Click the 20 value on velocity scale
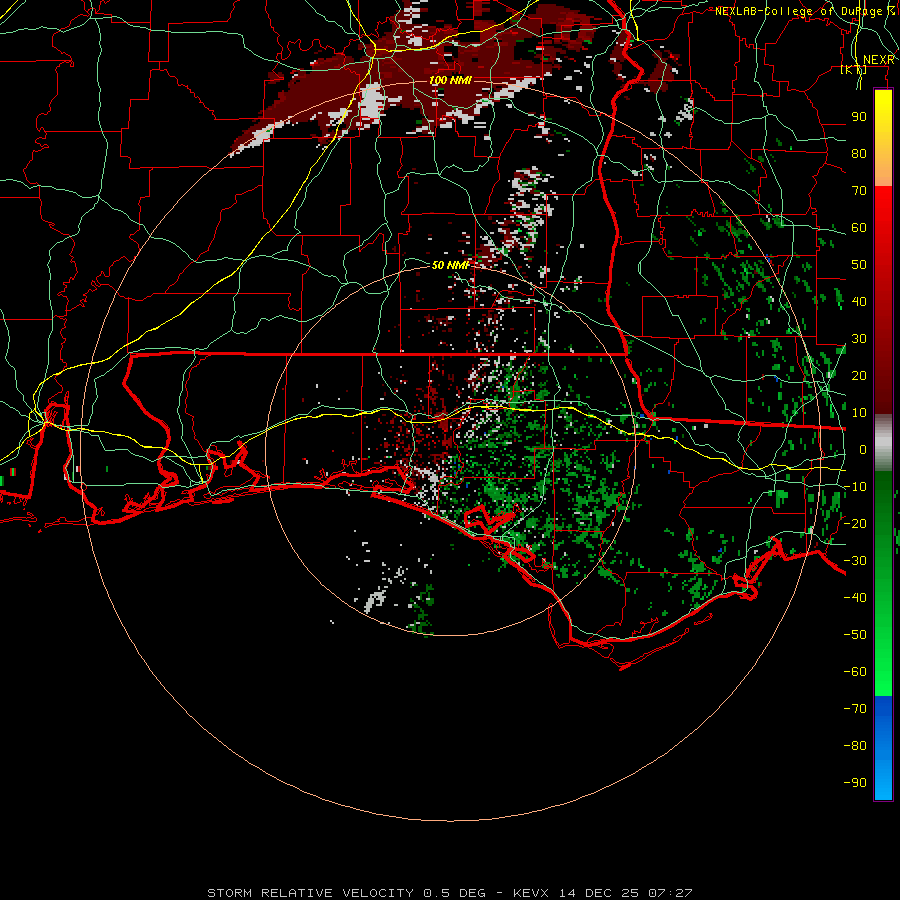The width and height of the screenshot is (900, 900). tap(859, 376)
